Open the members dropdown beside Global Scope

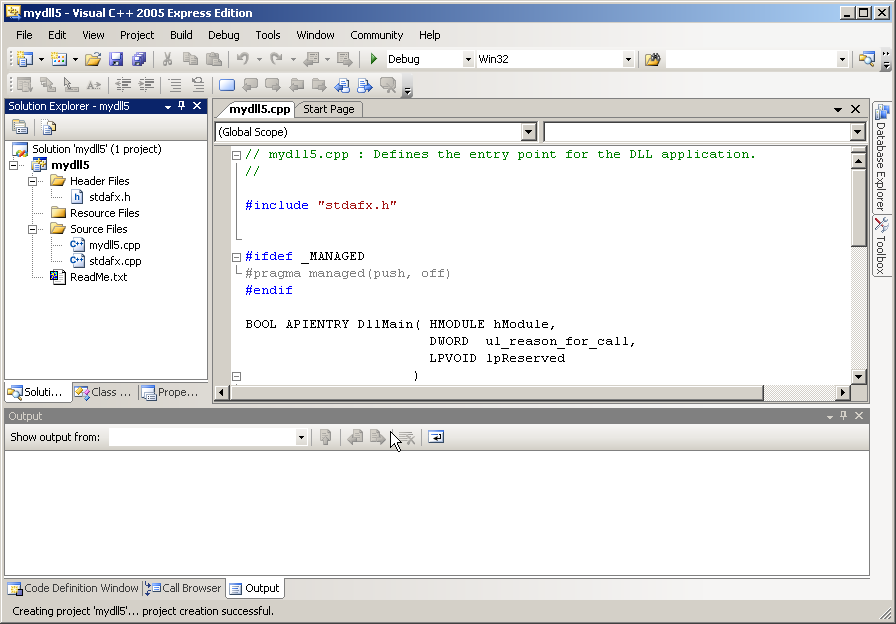(857, 132)
